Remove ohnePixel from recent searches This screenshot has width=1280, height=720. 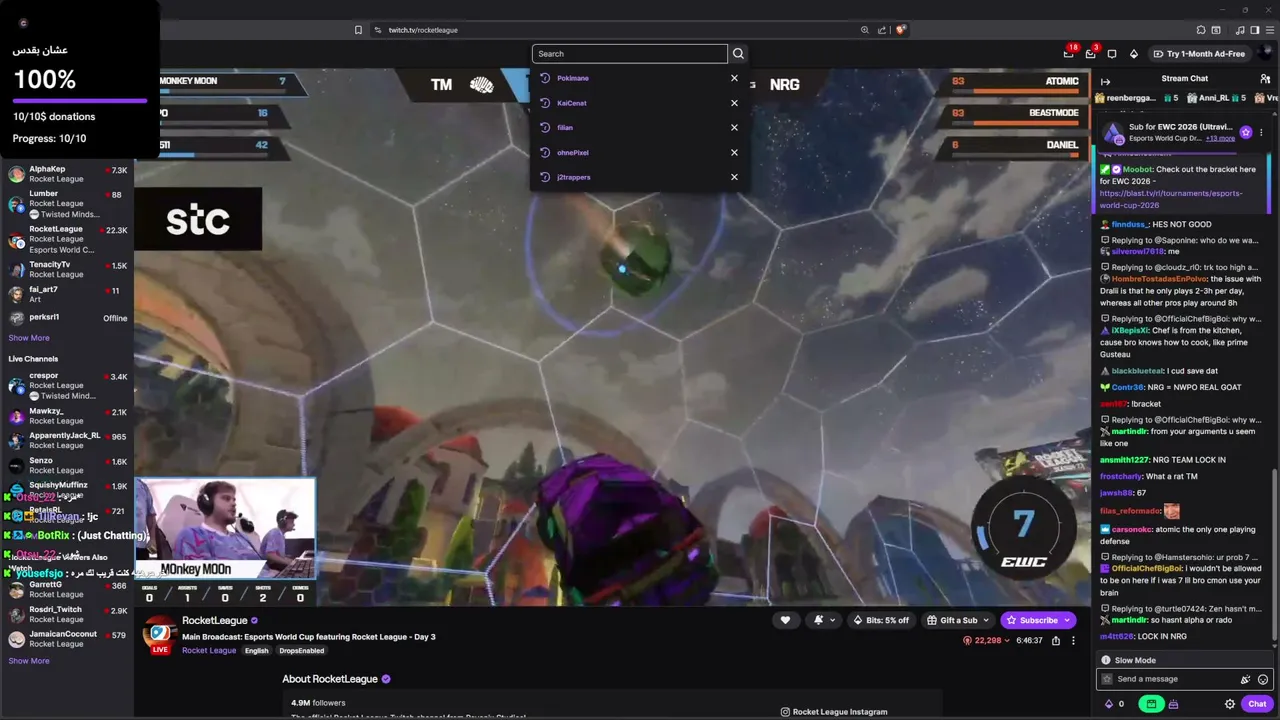[x=734, y=152]
